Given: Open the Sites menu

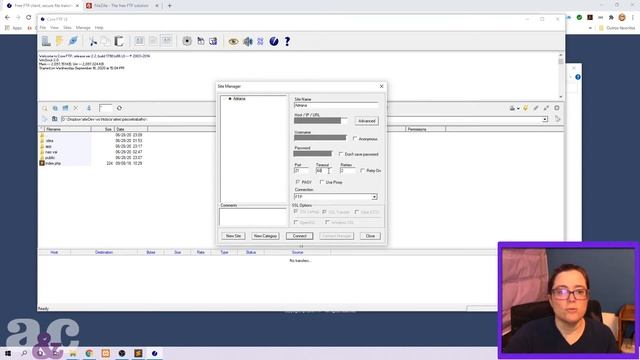Looking at the screenshot, I should click(67, 28).
